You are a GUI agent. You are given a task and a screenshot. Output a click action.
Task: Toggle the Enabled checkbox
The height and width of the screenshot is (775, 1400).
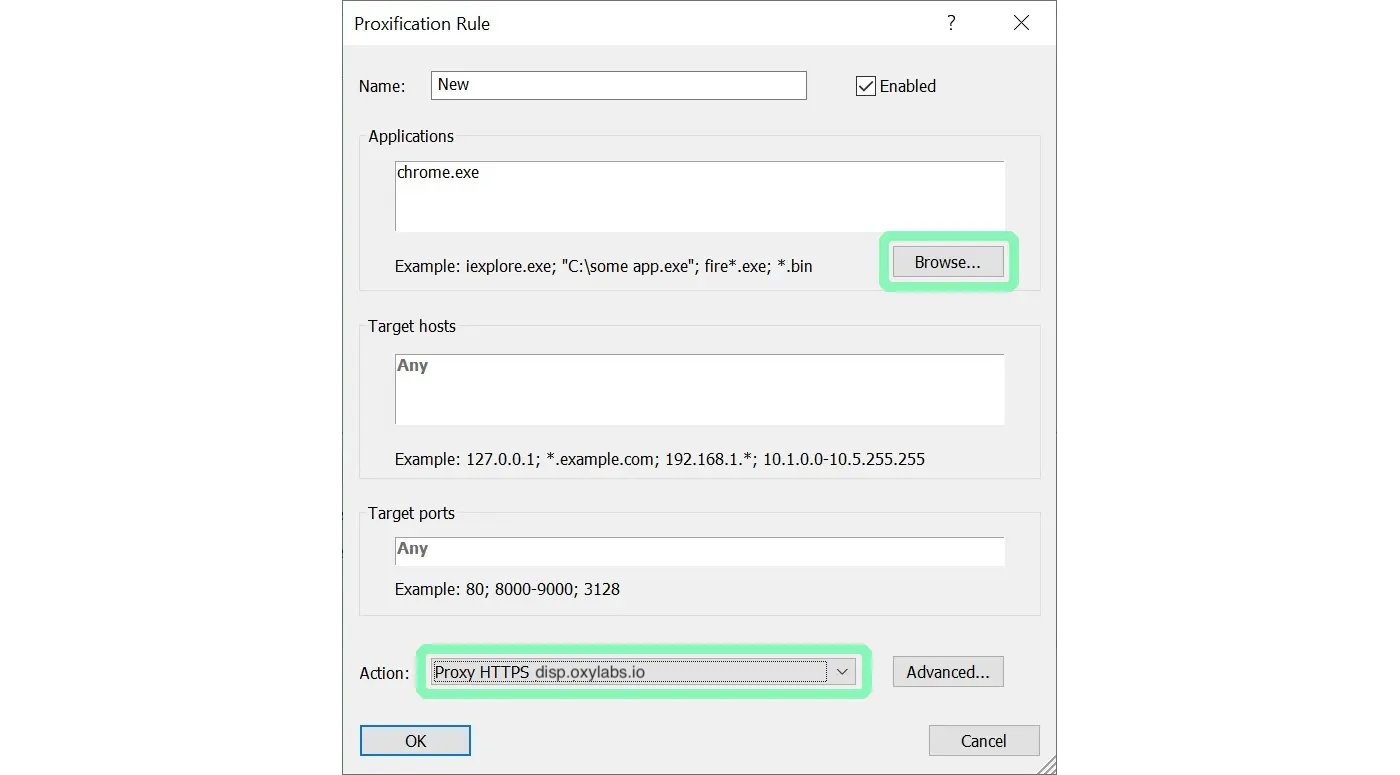[x=866, y=86]
